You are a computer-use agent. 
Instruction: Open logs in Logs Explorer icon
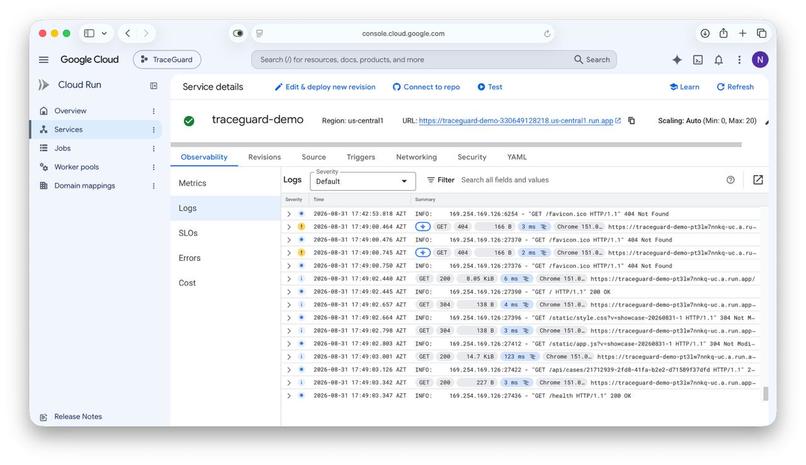click(x=758, y=180)
